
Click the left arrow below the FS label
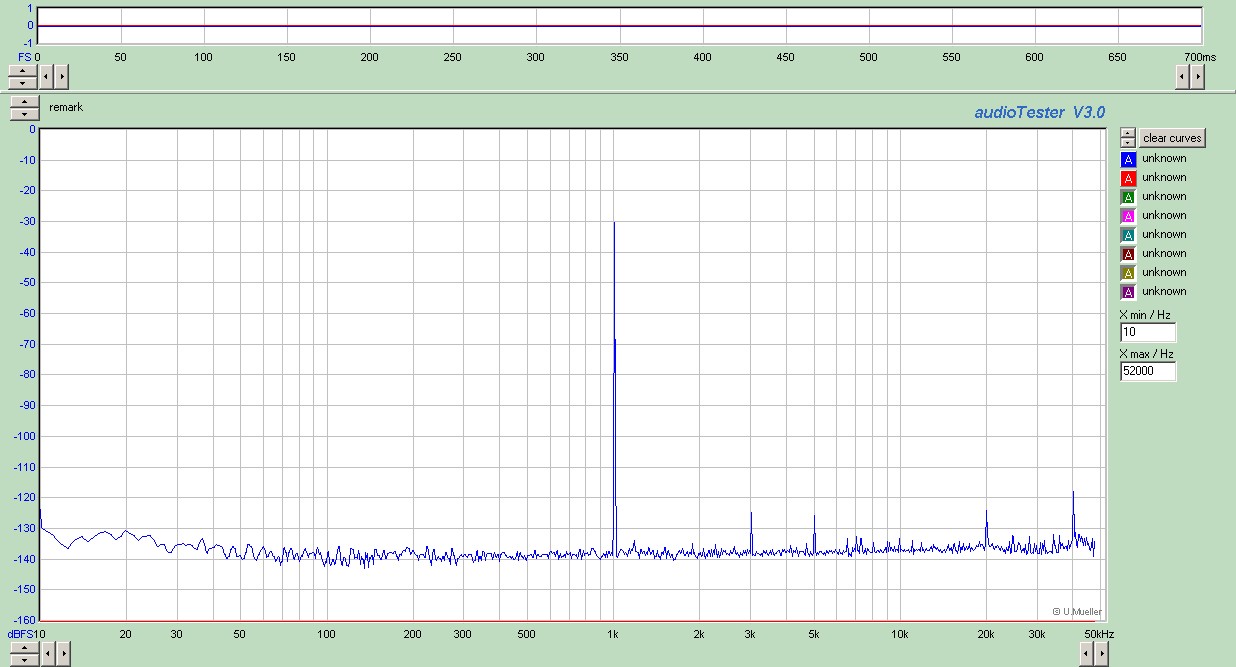(47, 76)
